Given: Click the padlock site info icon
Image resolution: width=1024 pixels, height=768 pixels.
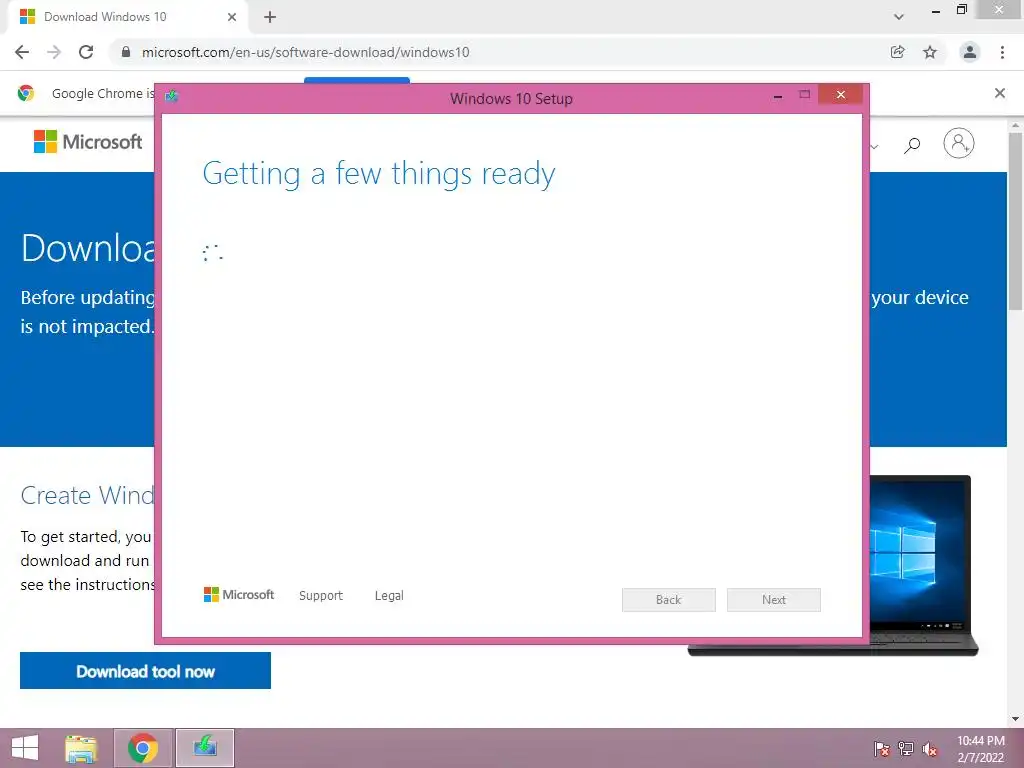Looking at the screenshot, I should tap(126, 52).
